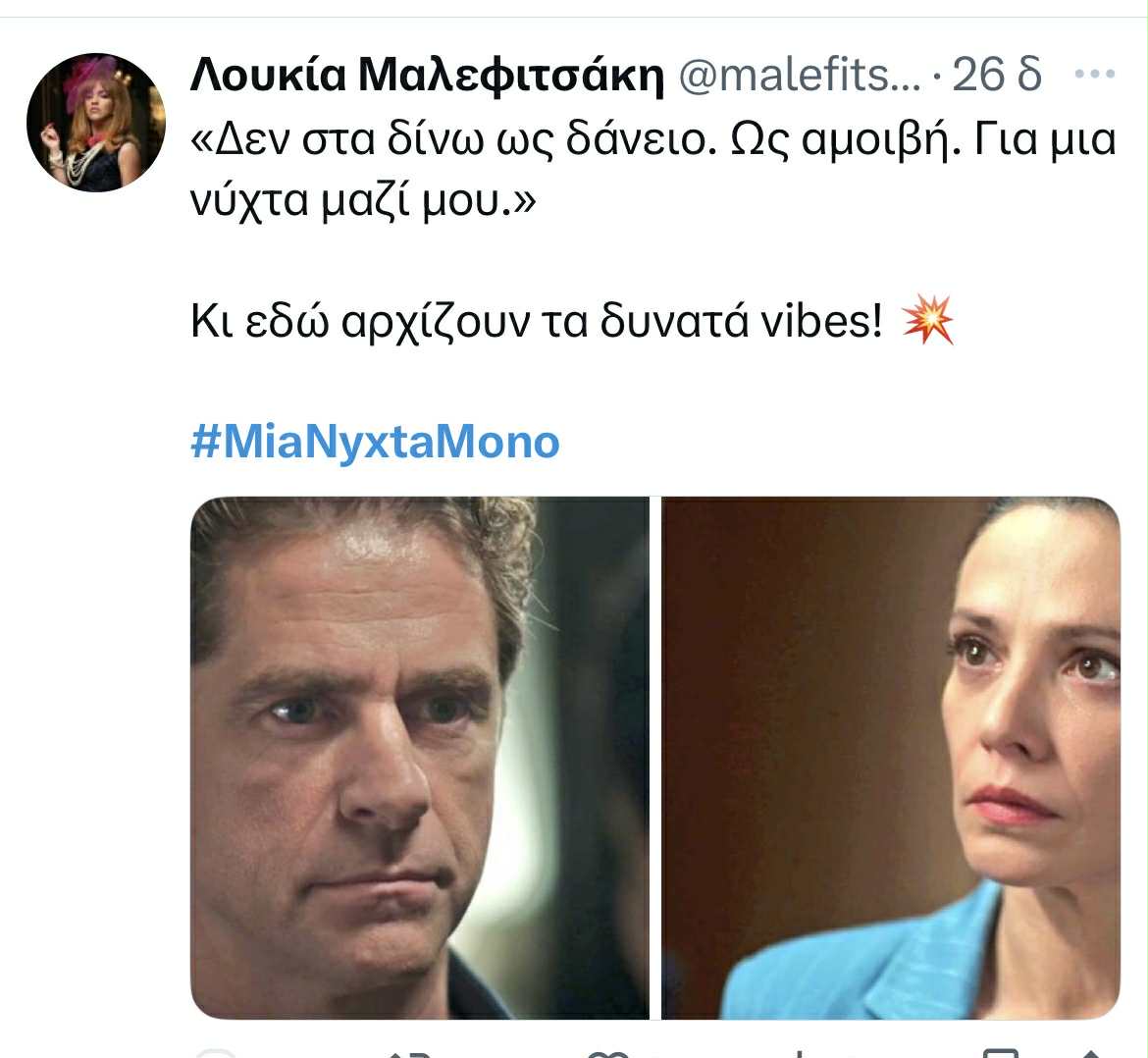Click the sentence «Δεν στα δίνω ως δάνειο.
Viewport: 1148px width, 1058px height.
click(453, 138)
